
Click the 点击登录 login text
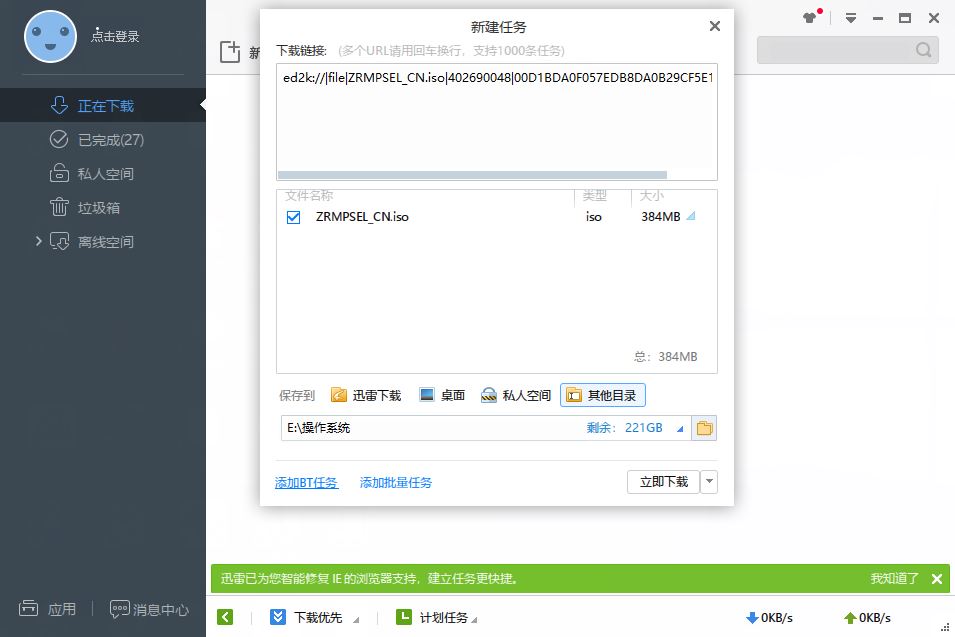[115, 37]
